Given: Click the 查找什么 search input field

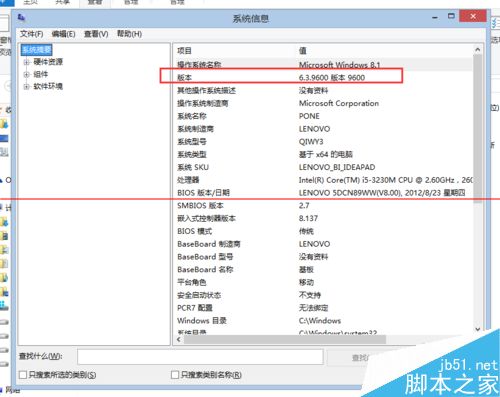Looking at the screenshot, I should [200, 357].
